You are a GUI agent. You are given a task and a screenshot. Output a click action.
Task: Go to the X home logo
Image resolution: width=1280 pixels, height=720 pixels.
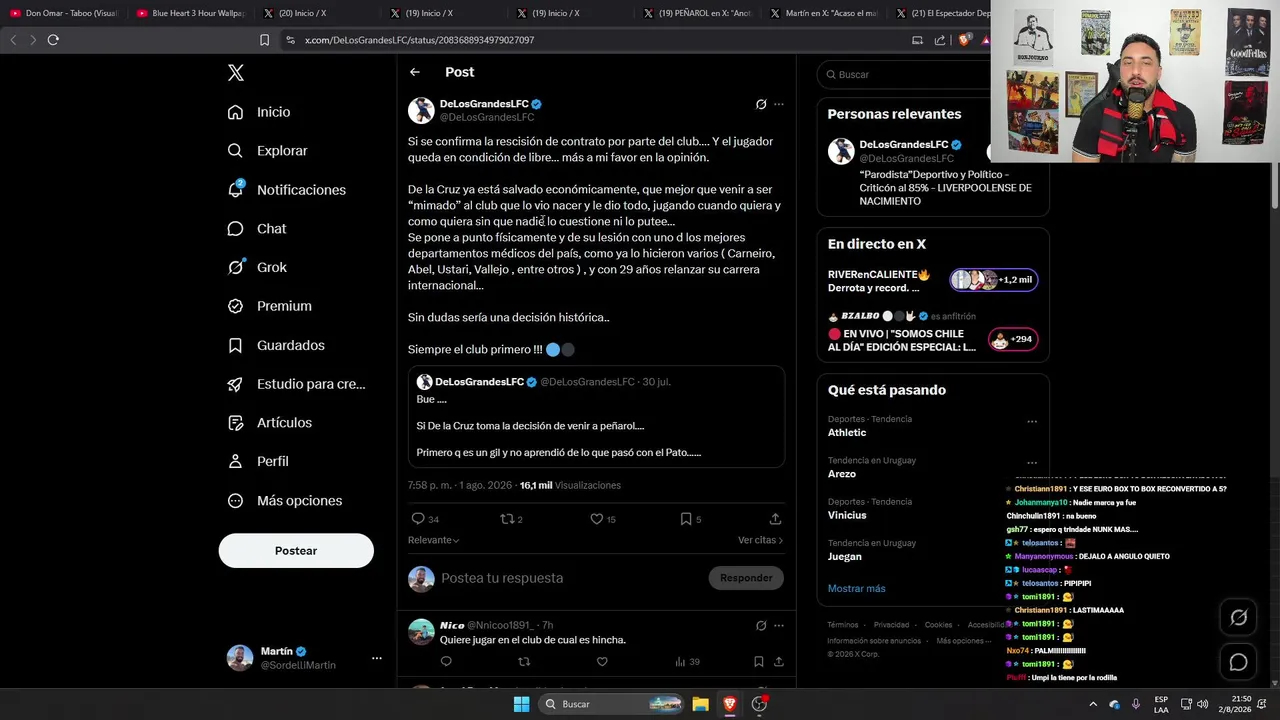pyautogui.click(x=236, y=73)
